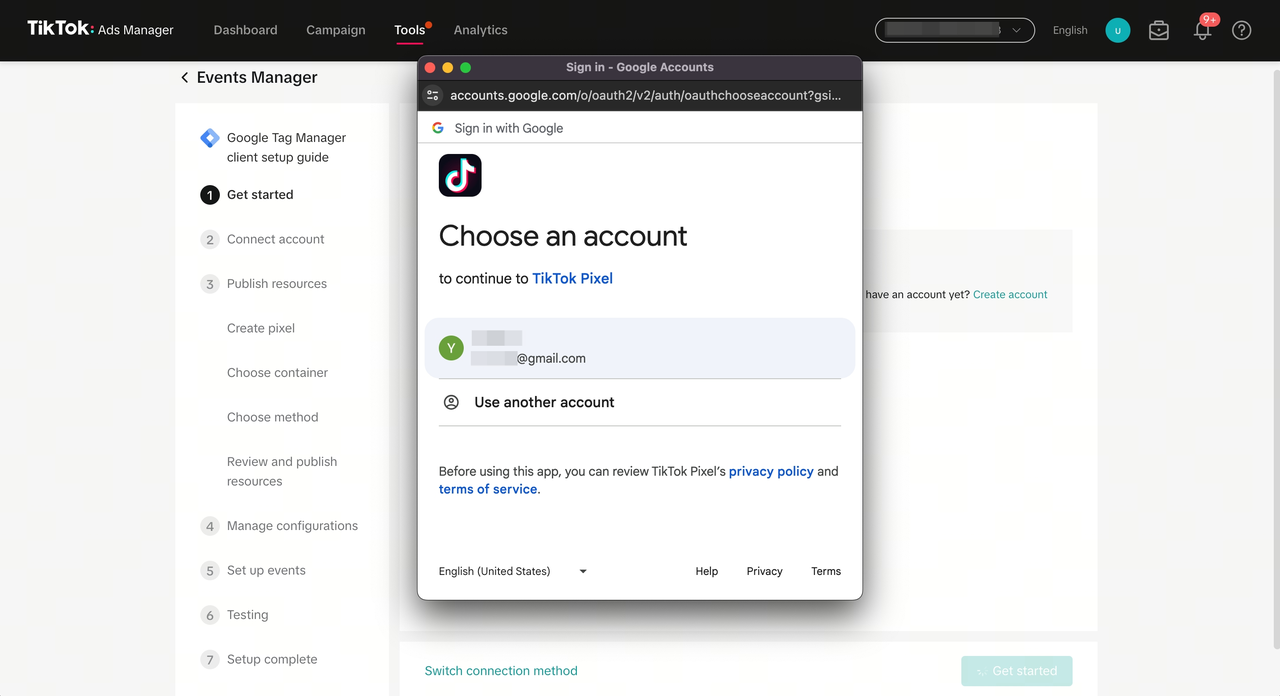The image size is (1280, 696).
Task: Select step 2 Connect account in sidebar
Action: click(x=275, y=239)
